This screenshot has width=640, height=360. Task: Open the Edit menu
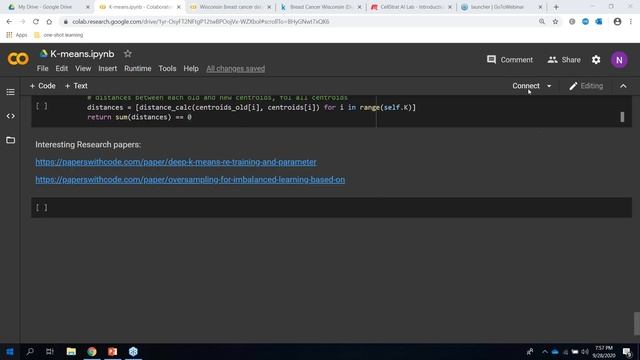pos(62,69)
